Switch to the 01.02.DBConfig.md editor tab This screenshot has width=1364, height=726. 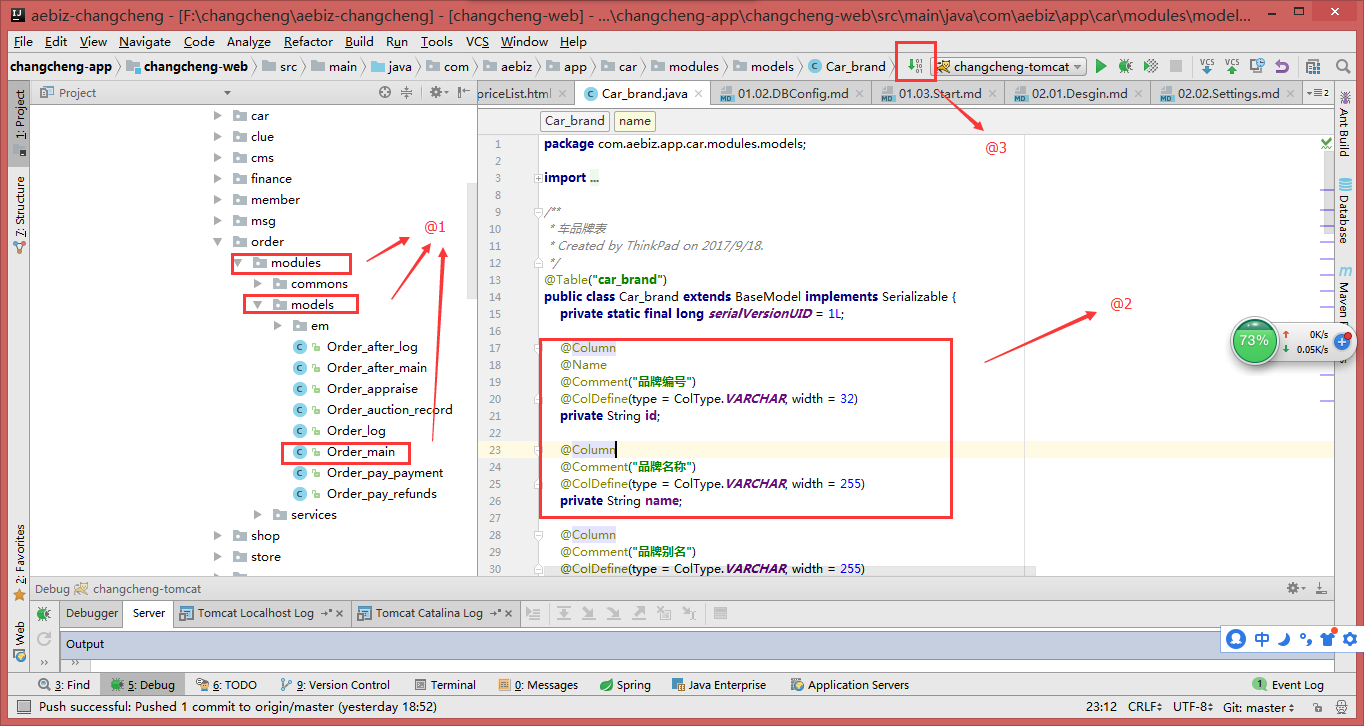tap(792, 93)
